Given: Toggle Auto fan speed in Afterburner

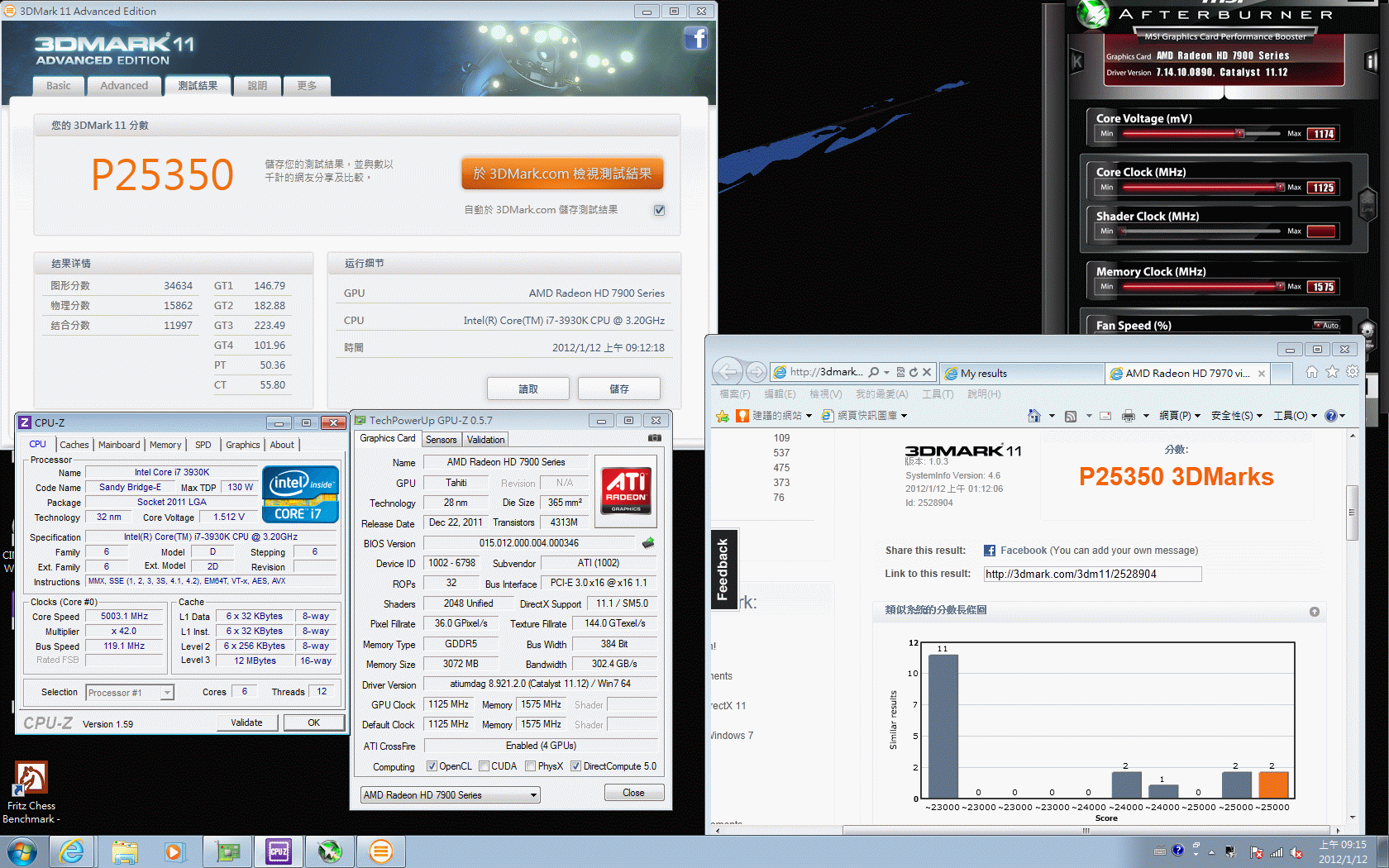Looking at the screenshot, I should point(1326,325).
